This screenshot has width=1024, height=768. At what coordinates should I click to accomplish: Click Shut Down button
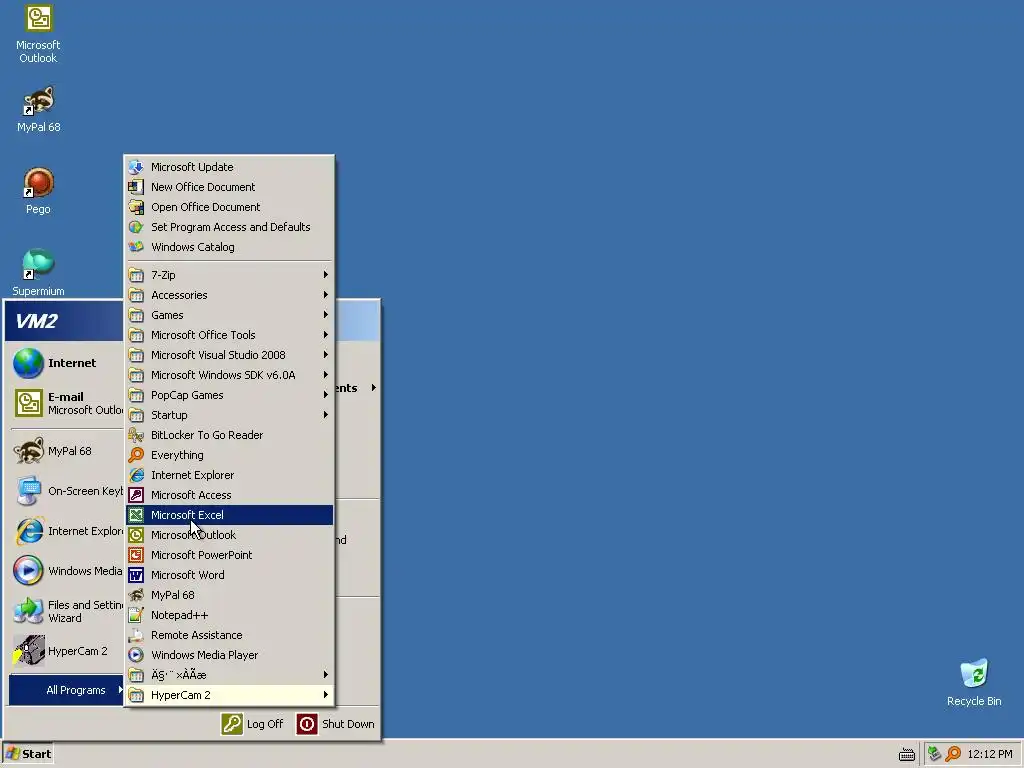click(x=336, y=724)
